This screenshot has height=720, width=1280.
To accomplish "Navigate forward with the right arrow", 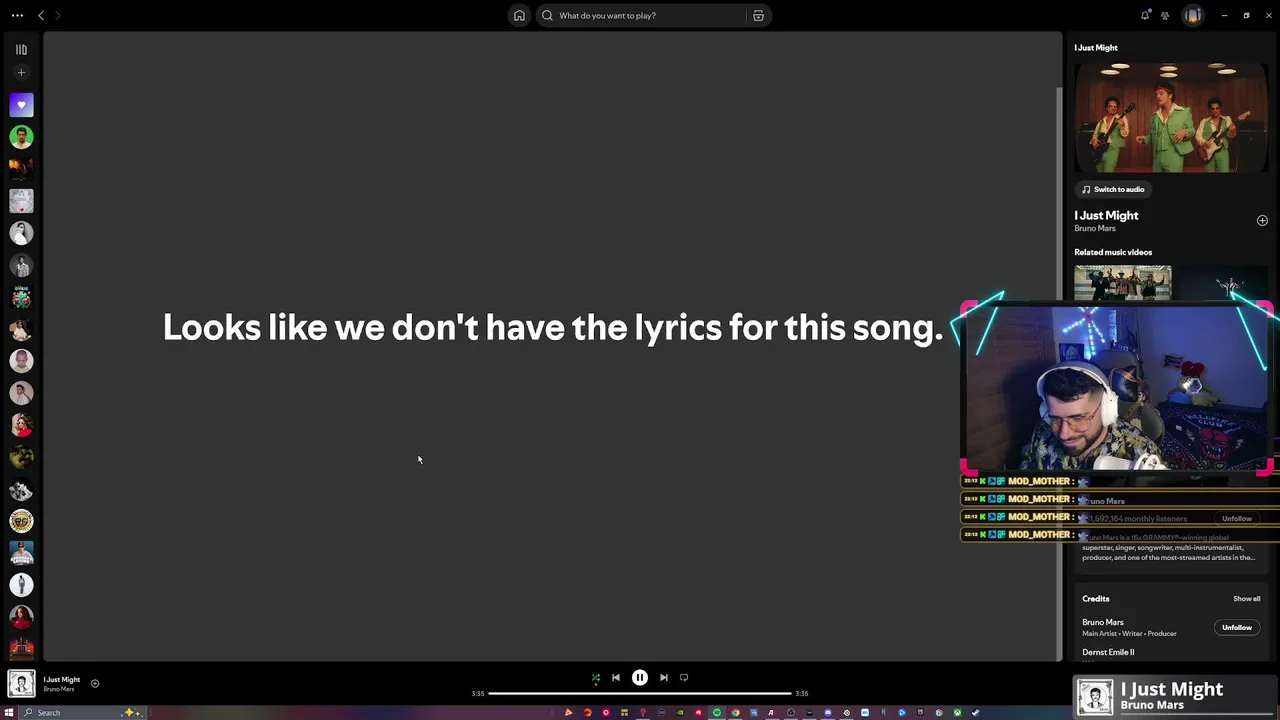I will [58, 15].
